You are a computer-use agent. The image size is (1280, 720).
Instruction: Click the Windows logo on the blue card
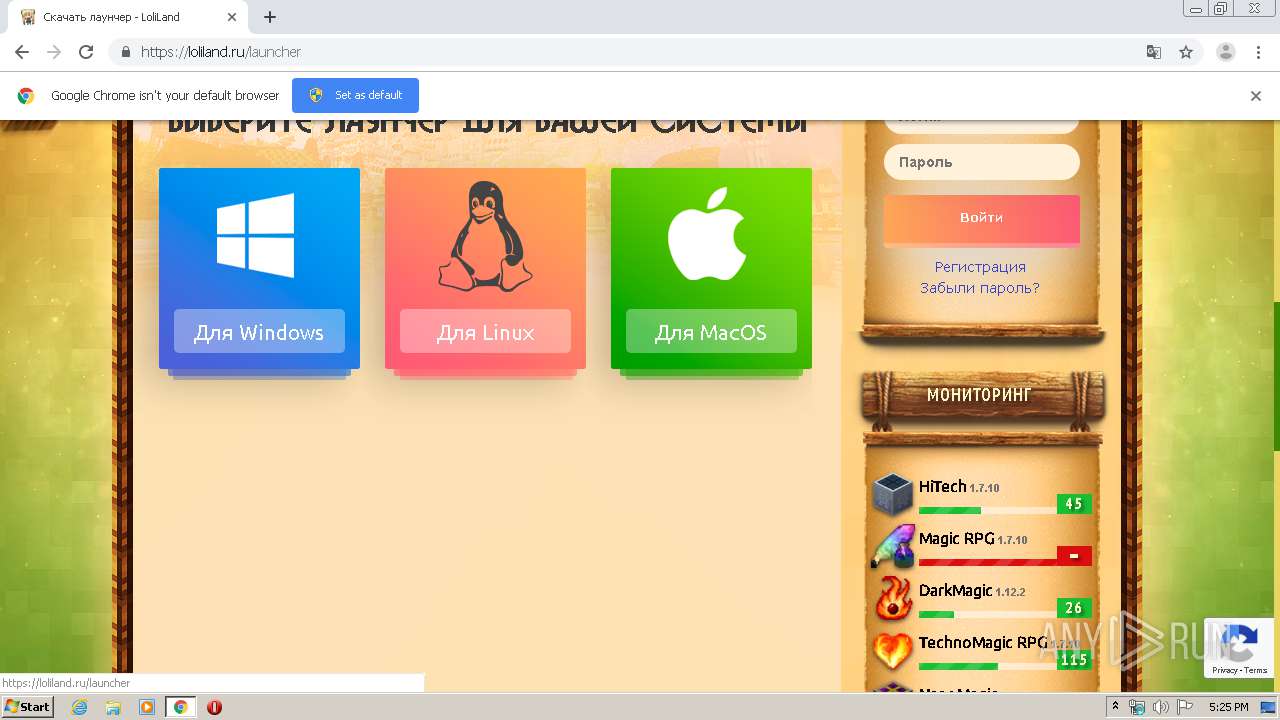click(x=255, y=235)
